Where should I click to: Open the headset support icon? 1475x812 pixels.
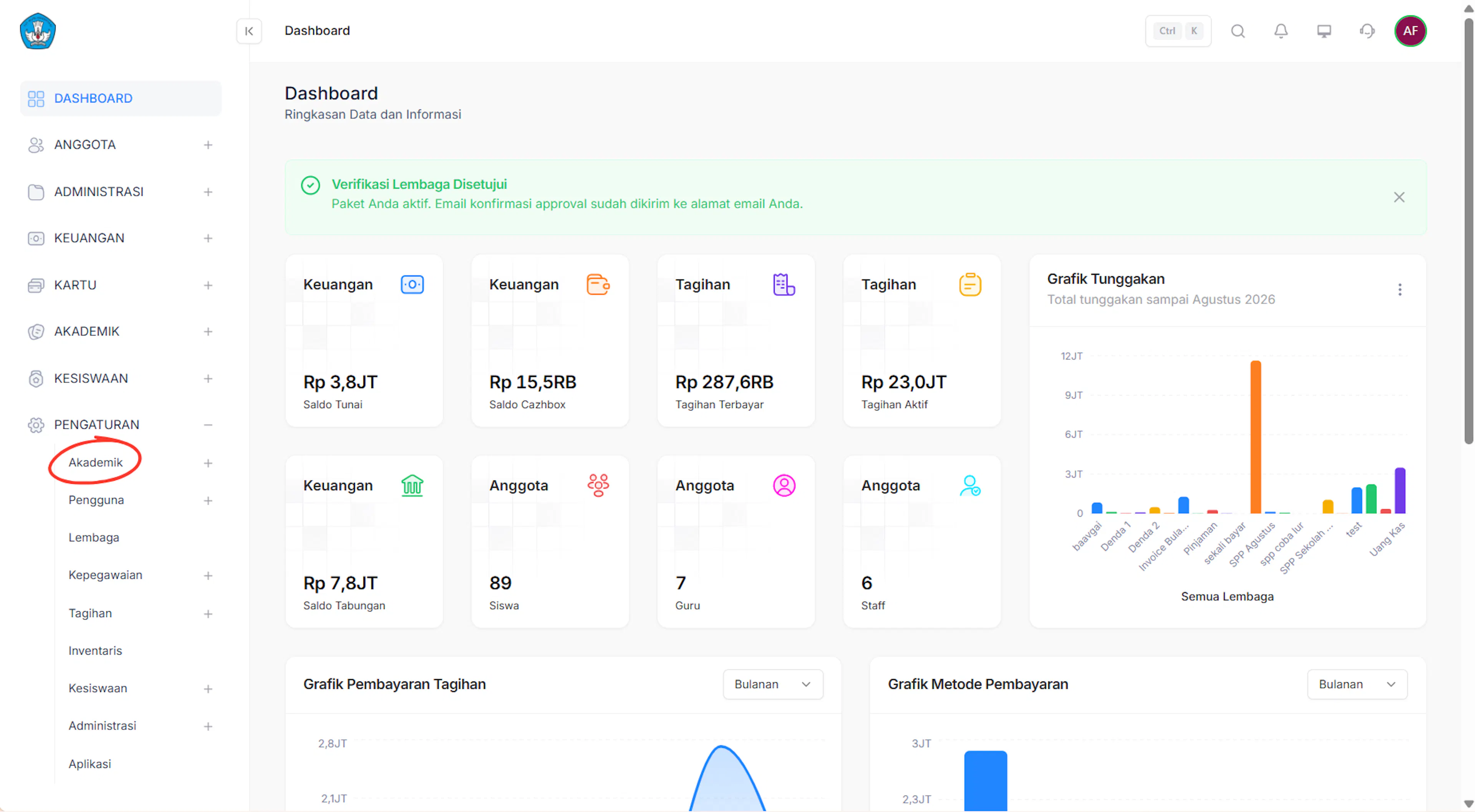point(1367,31)
